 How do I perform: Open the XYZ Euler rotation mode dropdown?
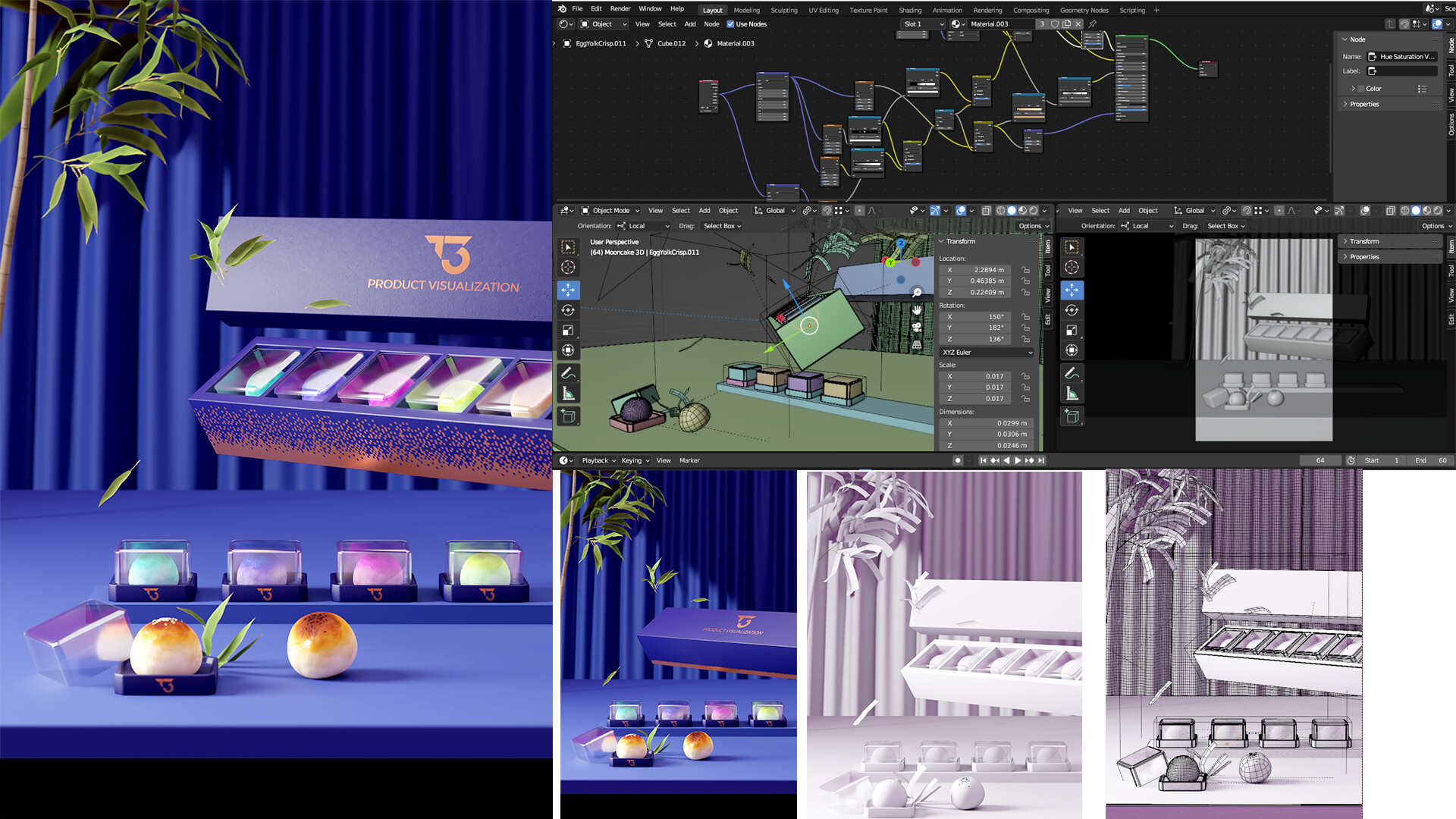click(987, 353)
